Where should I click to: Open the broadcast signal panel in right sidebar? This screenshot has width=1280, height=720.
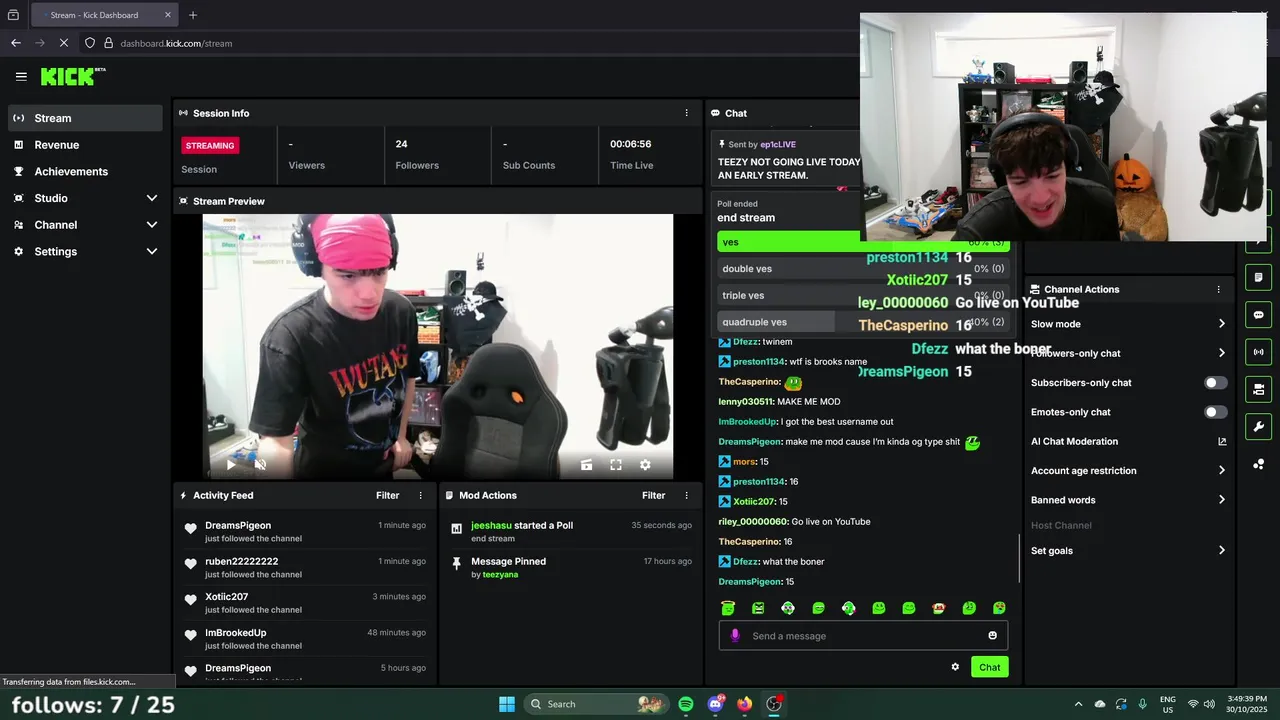pyautogui.click(x=1258, y=352)
